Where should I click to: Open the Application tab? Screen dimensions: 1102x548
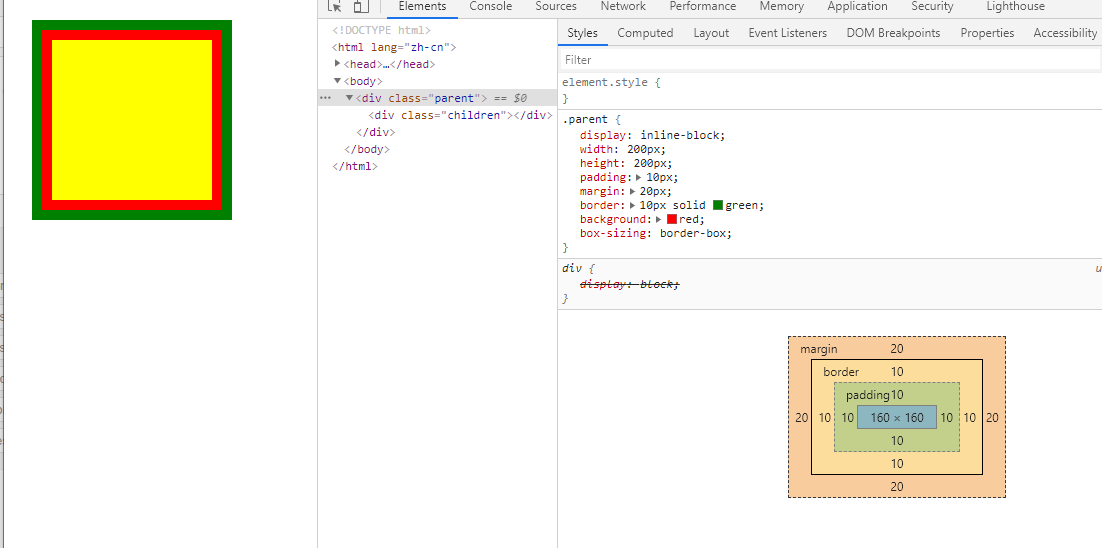857,6
